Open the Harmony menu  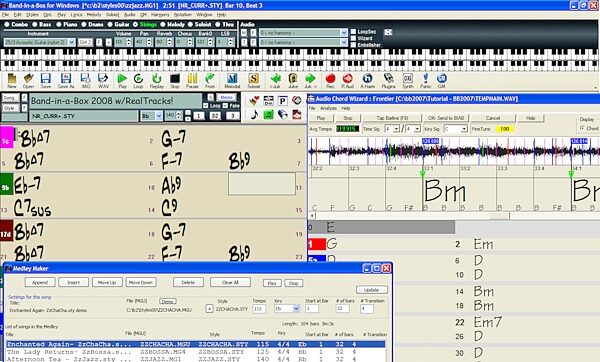coord(160,15)
